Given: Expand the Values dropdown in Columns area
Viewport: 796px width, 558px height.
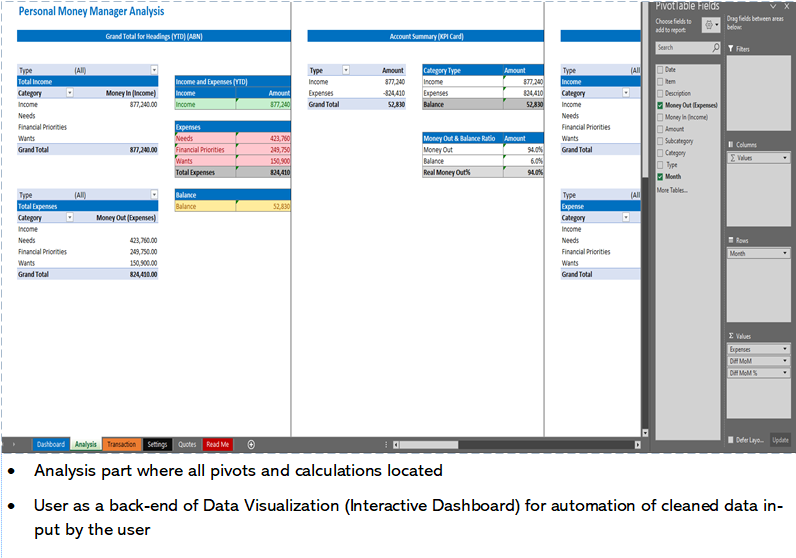Looking at the screenshot, I should point(785,158).
